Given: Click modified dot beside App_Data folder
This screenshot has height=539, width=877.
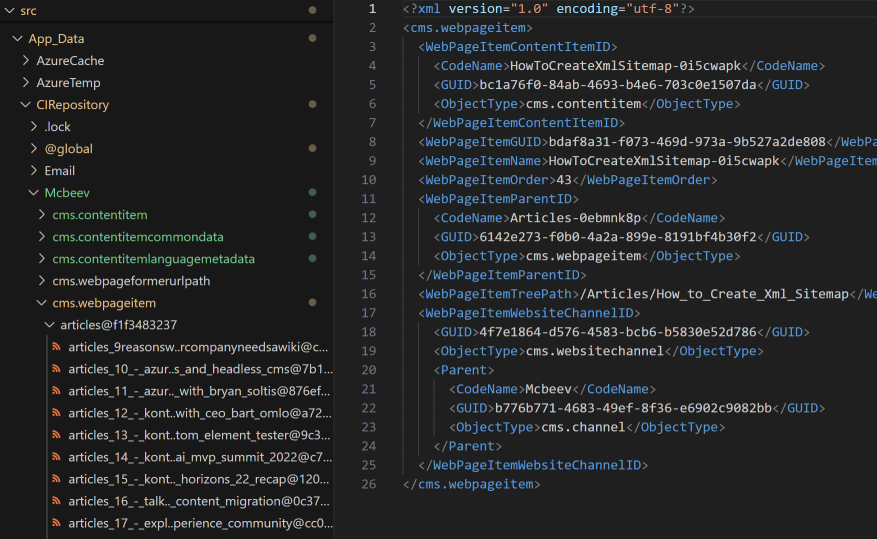Looking at the screenshot, I should (x=313, y=38).
